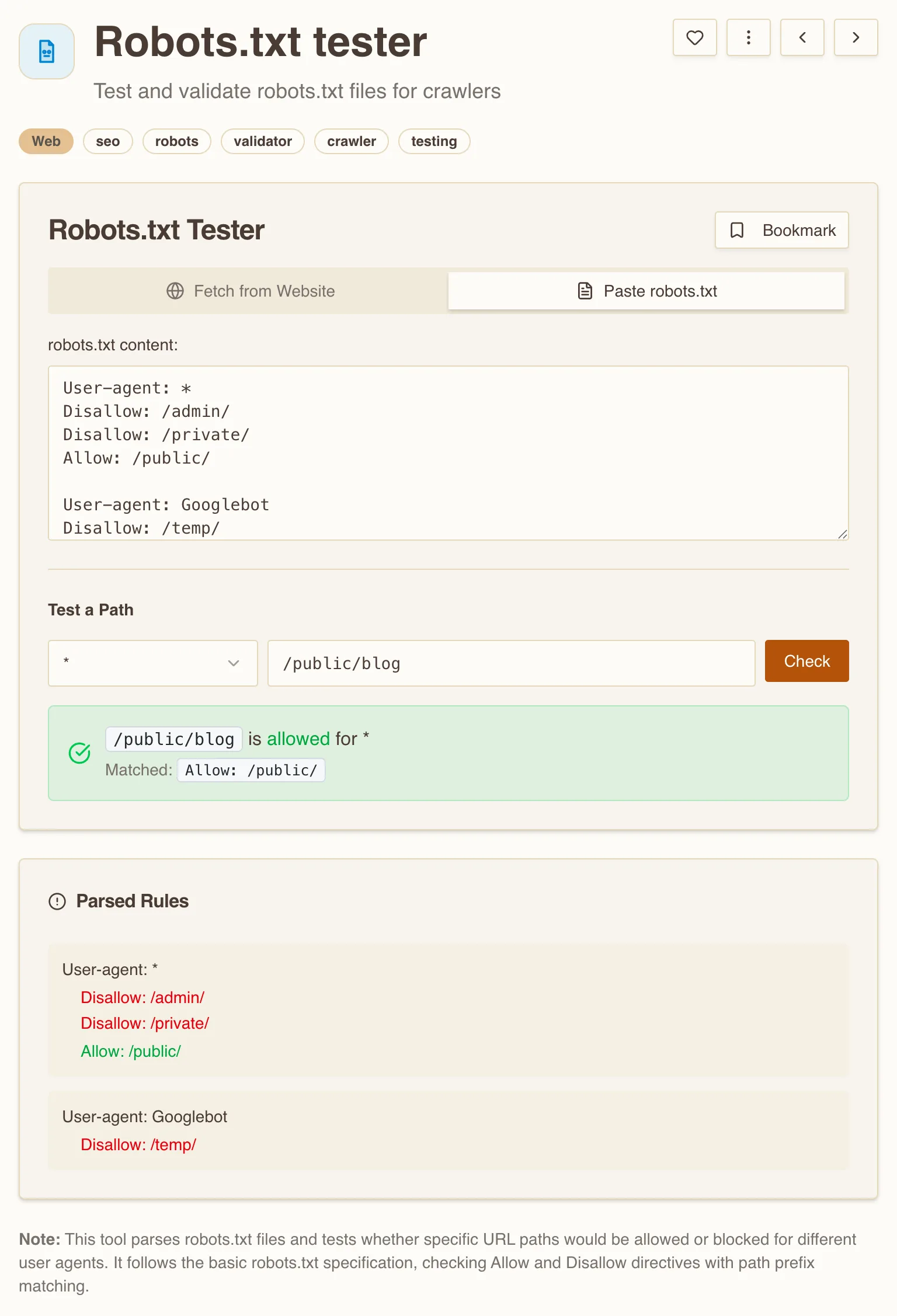Select the robots tag
The image size is (897, 1316).
(176, 141)
